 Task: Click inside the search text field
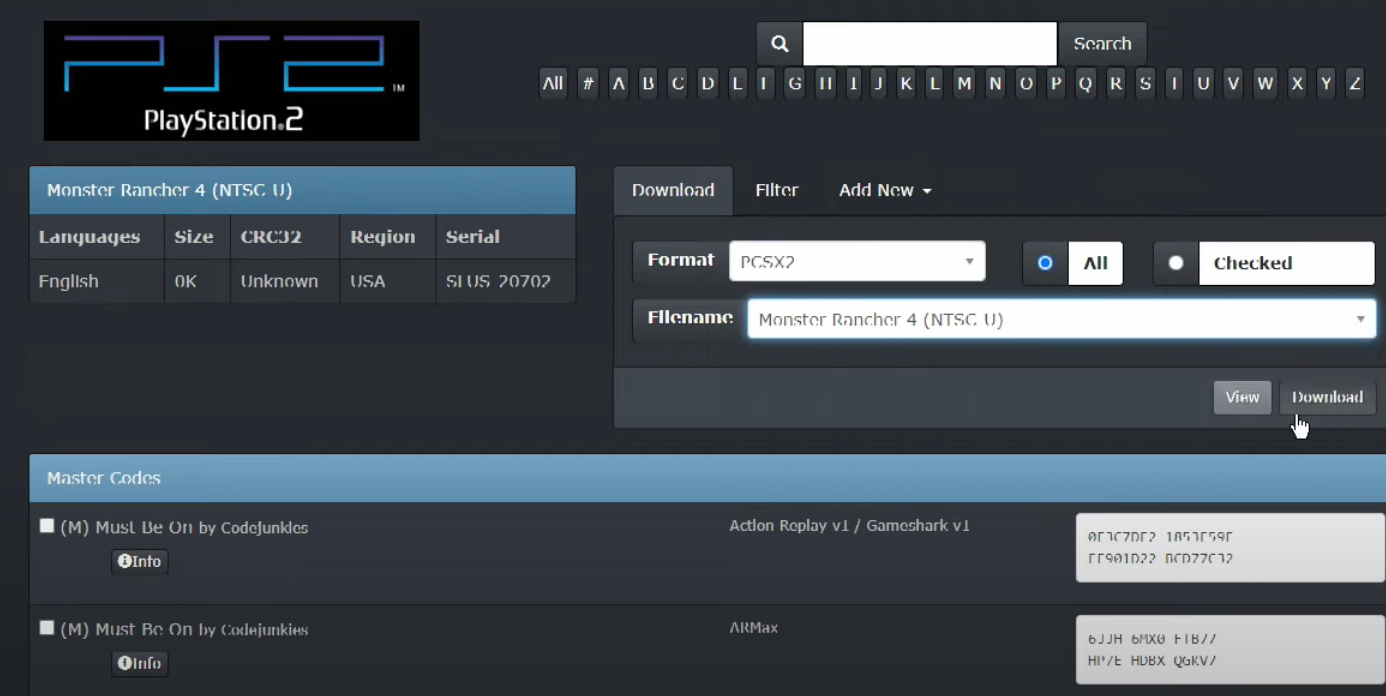pyautogui.click(x=929, y=44)
